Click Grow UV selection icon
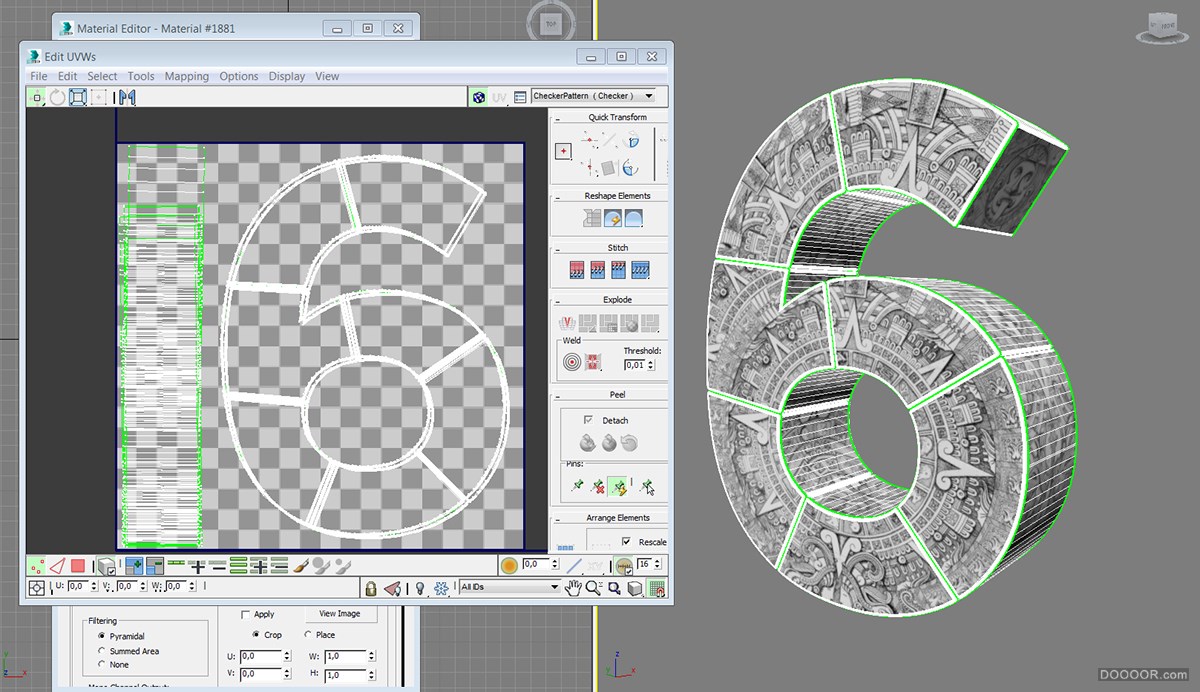 click(x=134, y=566)
